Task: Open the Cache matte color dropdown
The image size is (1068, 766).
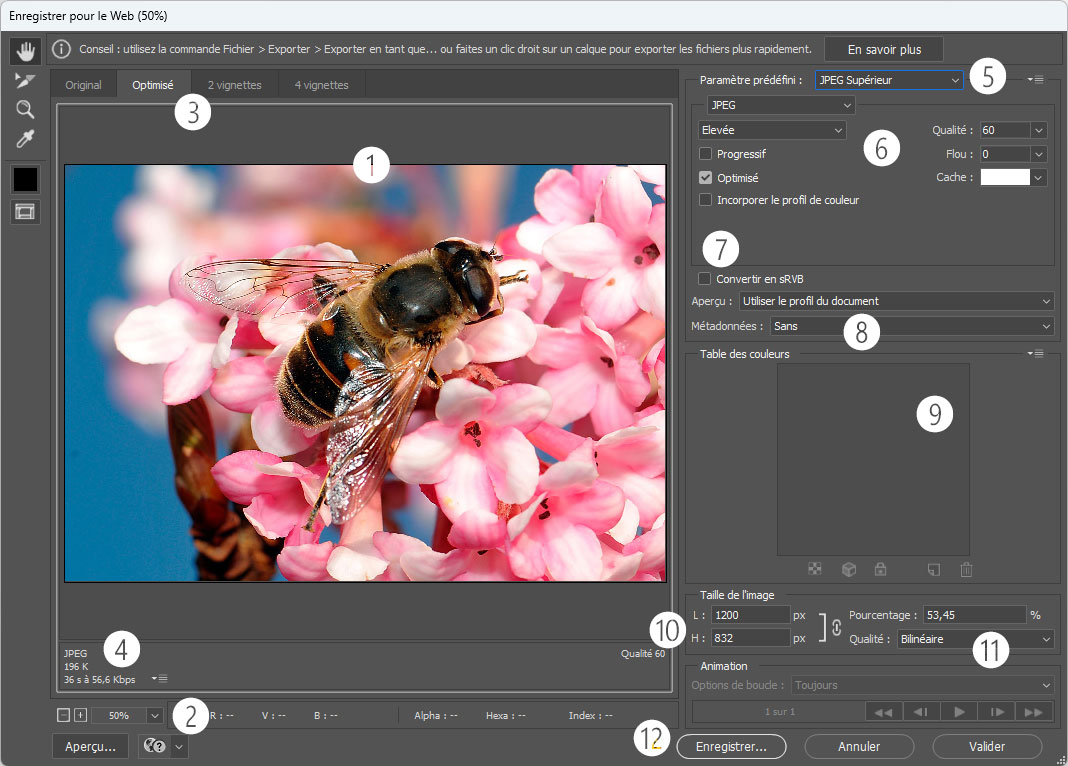Action: (1039, 177)
